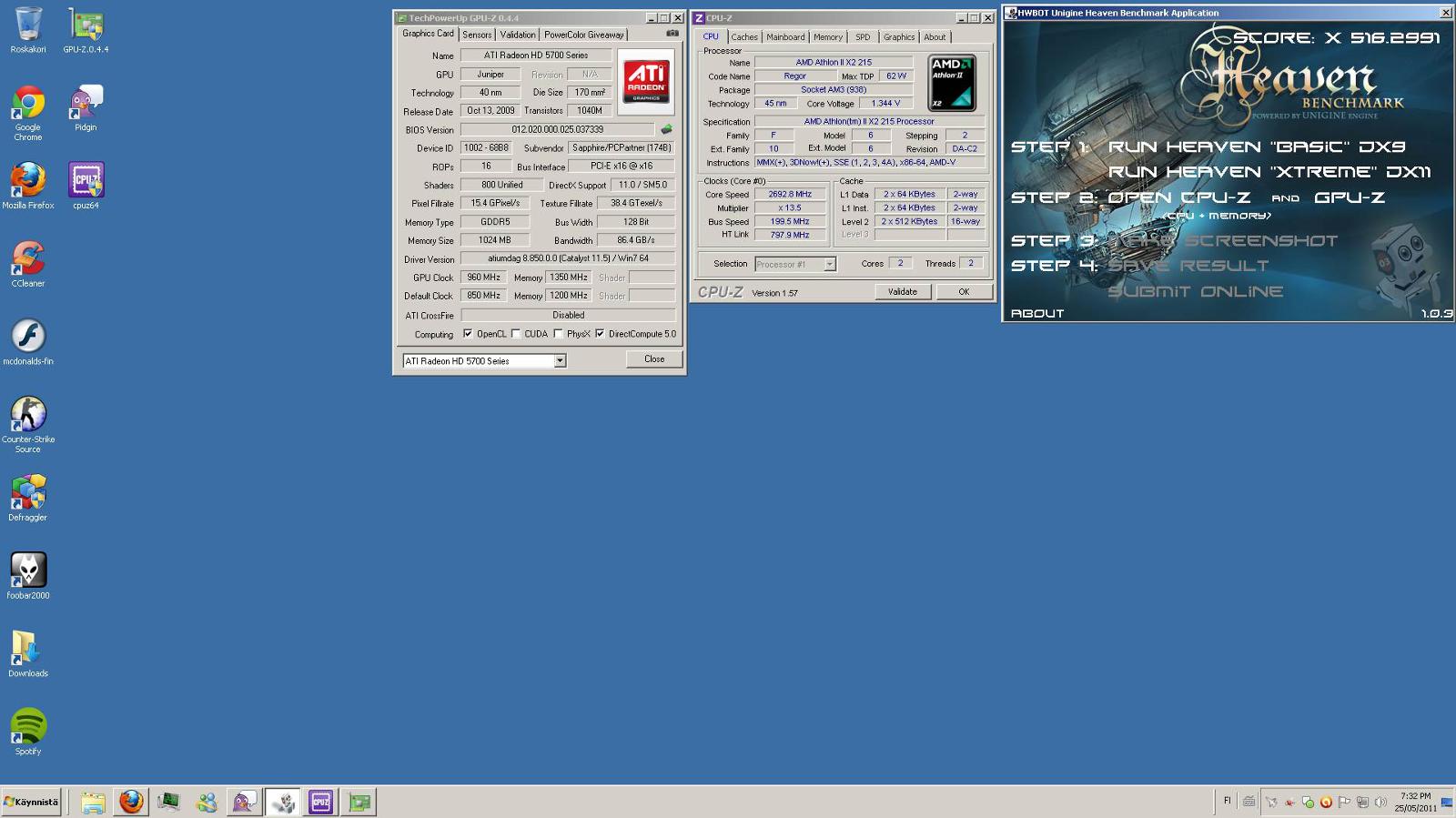The image size is (1456, 818).
Task: Click the Memory Size value 1024 MB
Action: (495, 240)
